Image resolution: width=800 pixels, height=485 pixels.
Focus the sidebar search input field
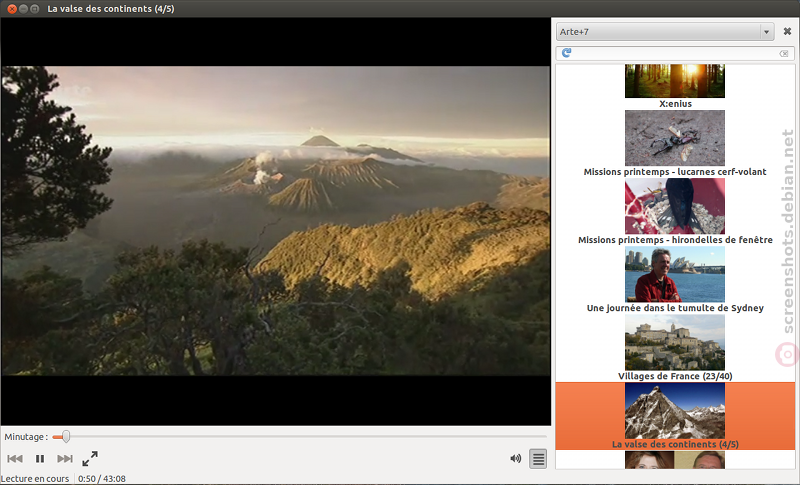point(675,53)
